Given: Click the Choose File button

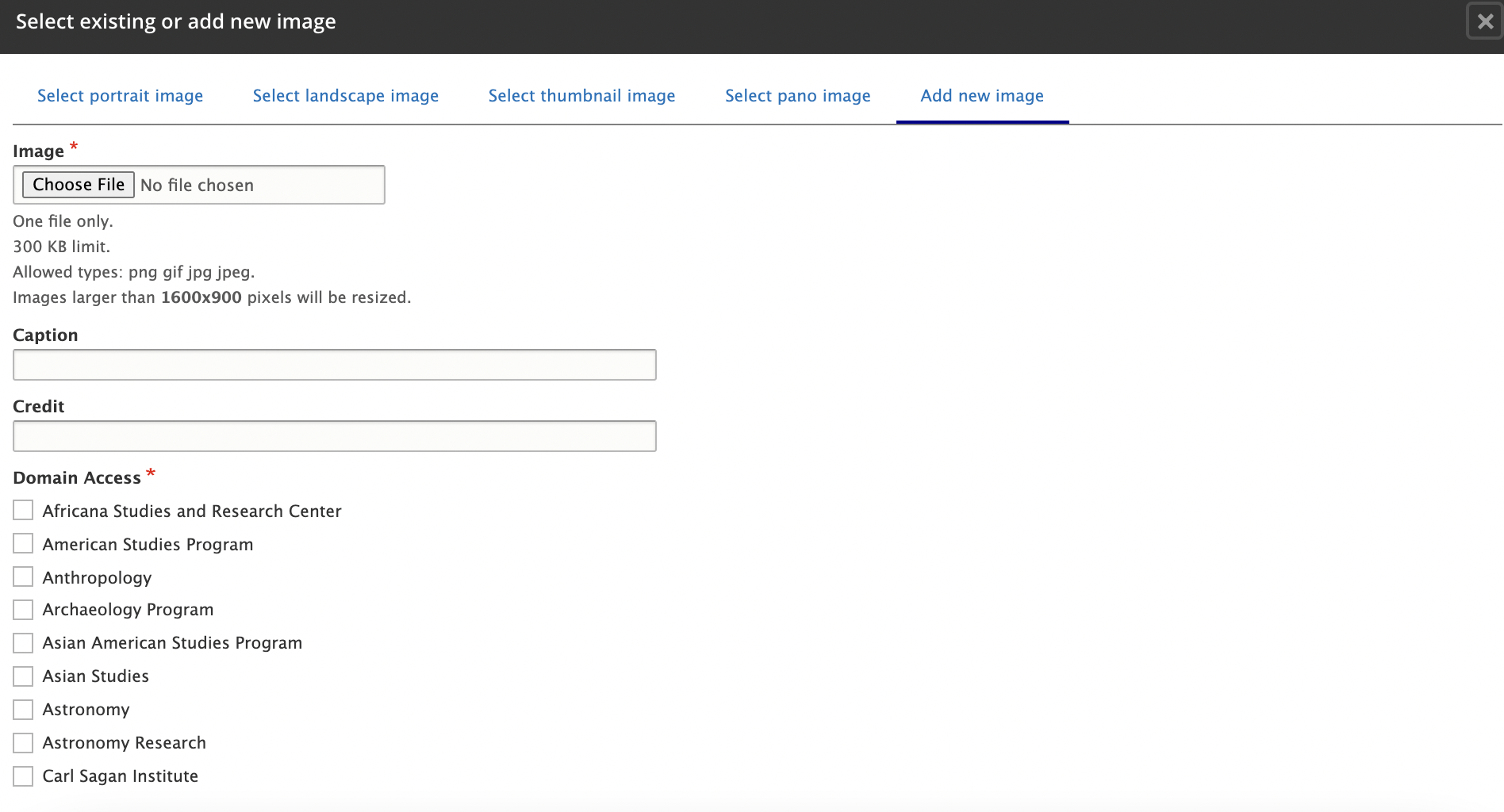Looking at the screenshot, I should [x=79, y=185].
